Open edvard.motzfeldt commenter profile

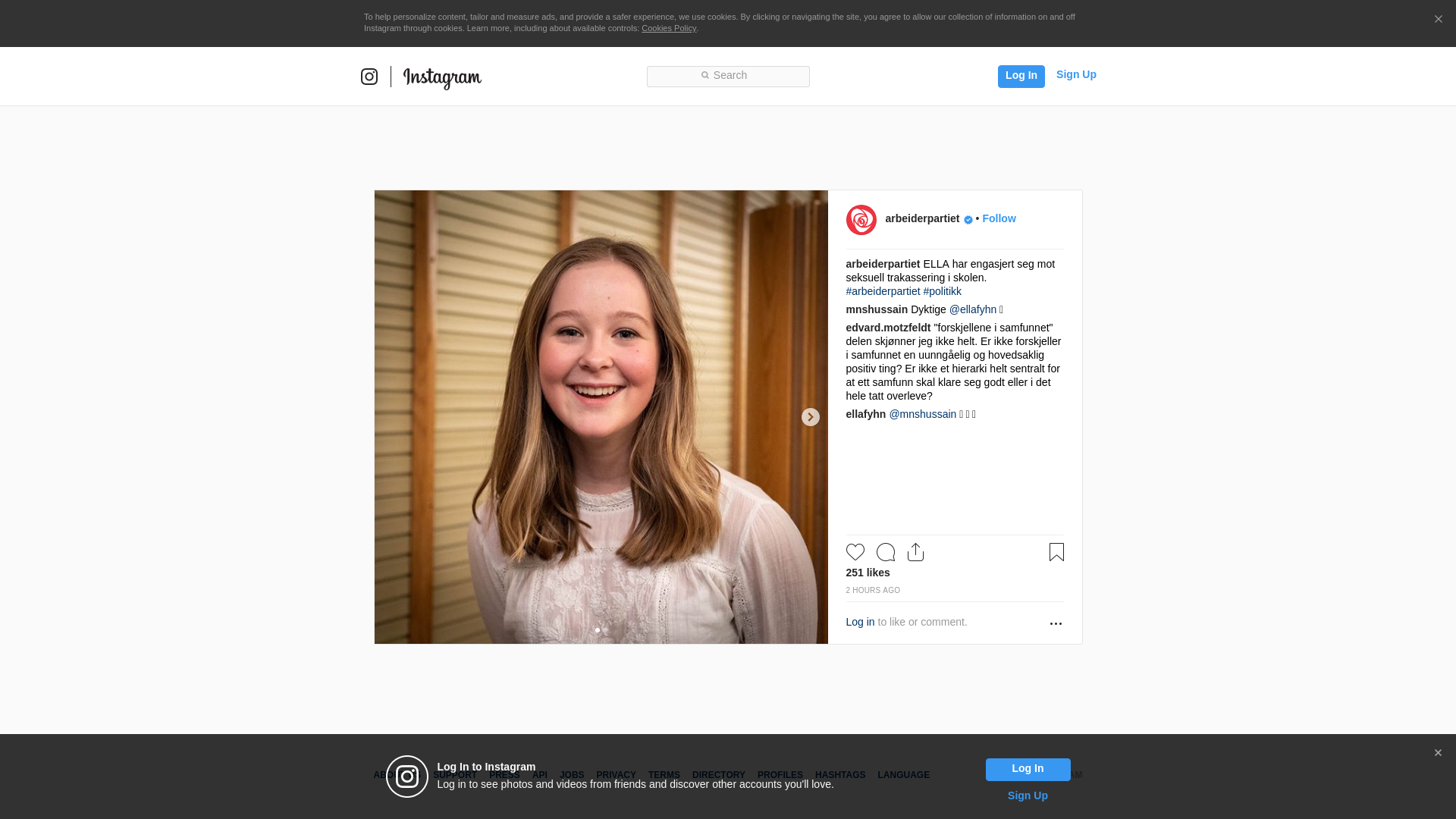click(888, 328)
